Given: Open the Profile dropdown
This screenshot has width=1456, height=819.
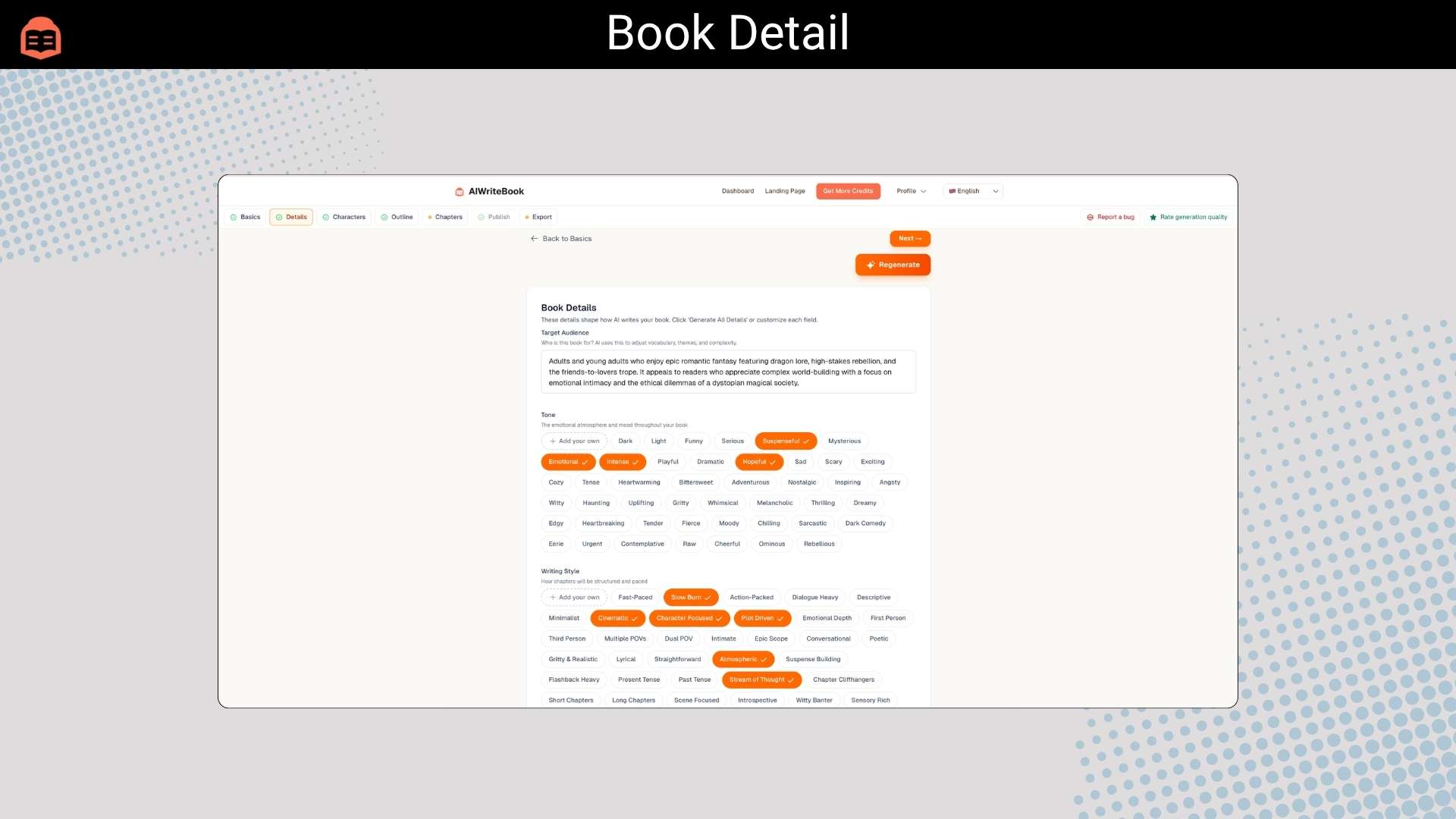Looking at the screenshot, I should point(911,190).
